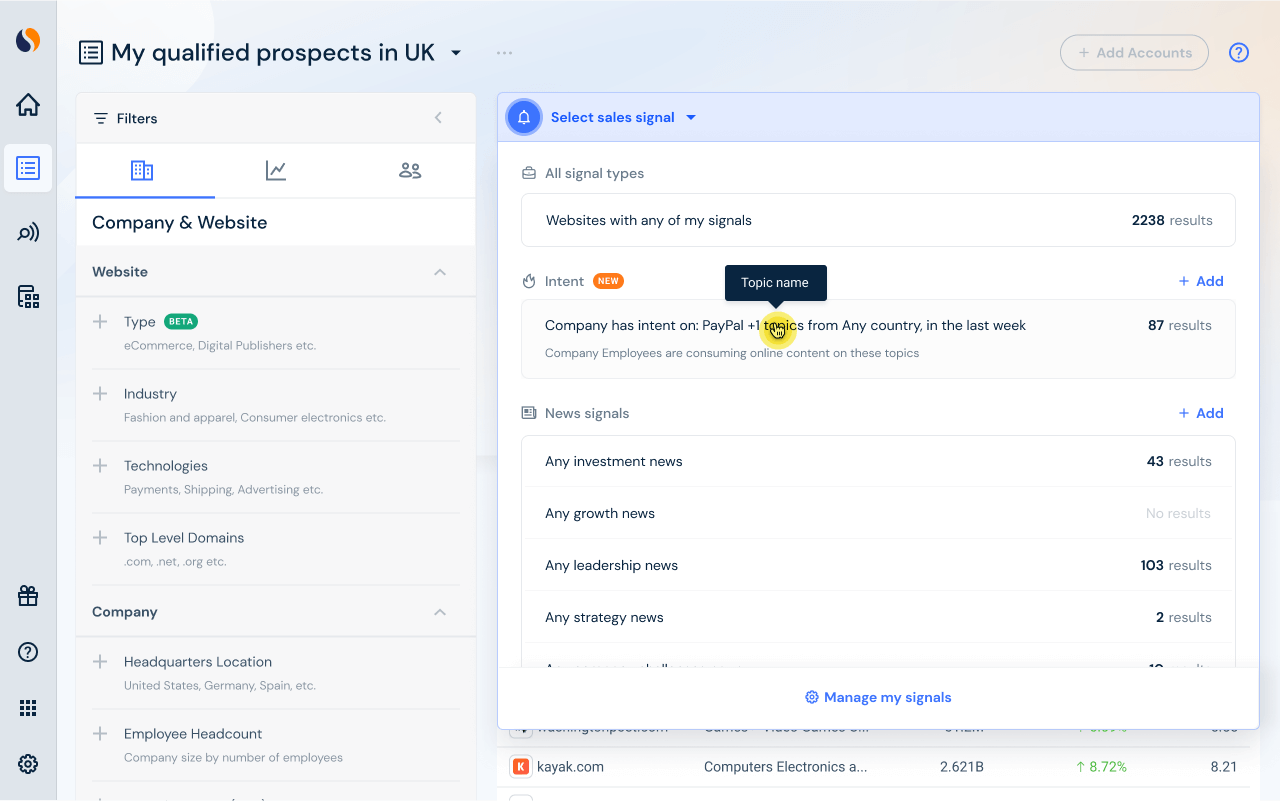This screenshot has height=801, width=1280.
Task: Click the Add Accounts button
Action: point(1134,53)
